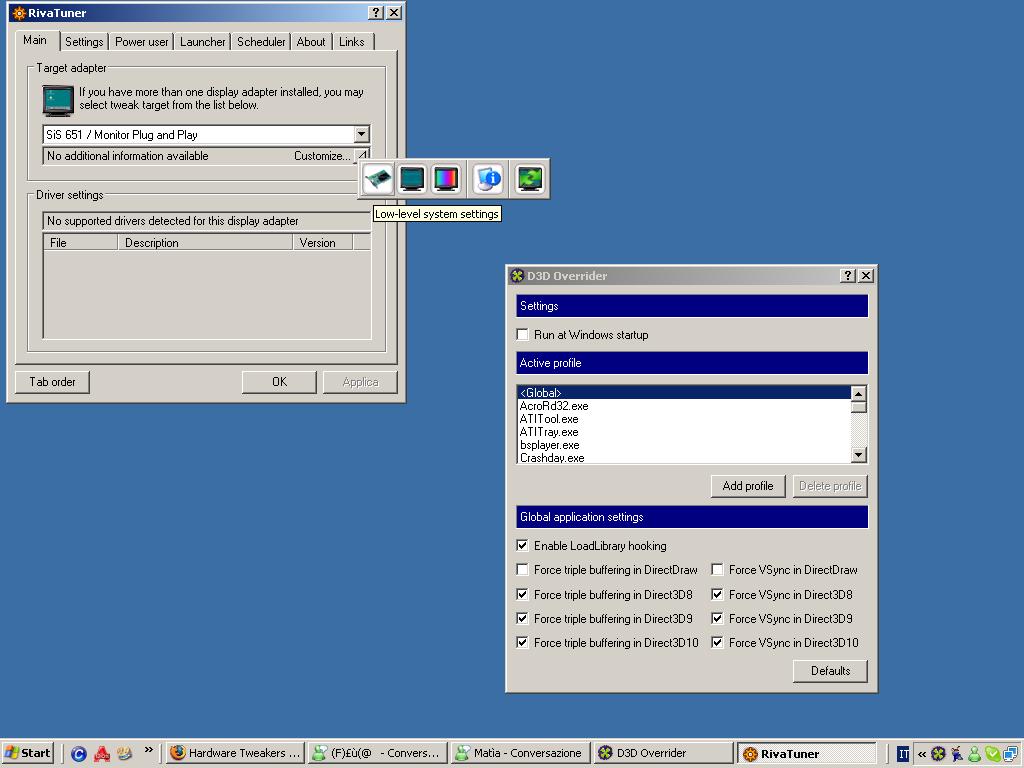1024x768 pixels.
Task: Sort by Version column header
Action: [x=323, y=242]
